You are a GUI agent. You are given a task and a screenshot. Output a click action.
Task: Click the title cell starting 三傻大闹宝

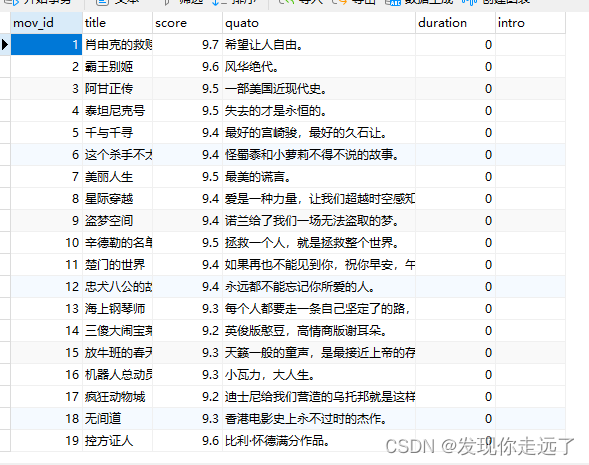coord(118,331)
